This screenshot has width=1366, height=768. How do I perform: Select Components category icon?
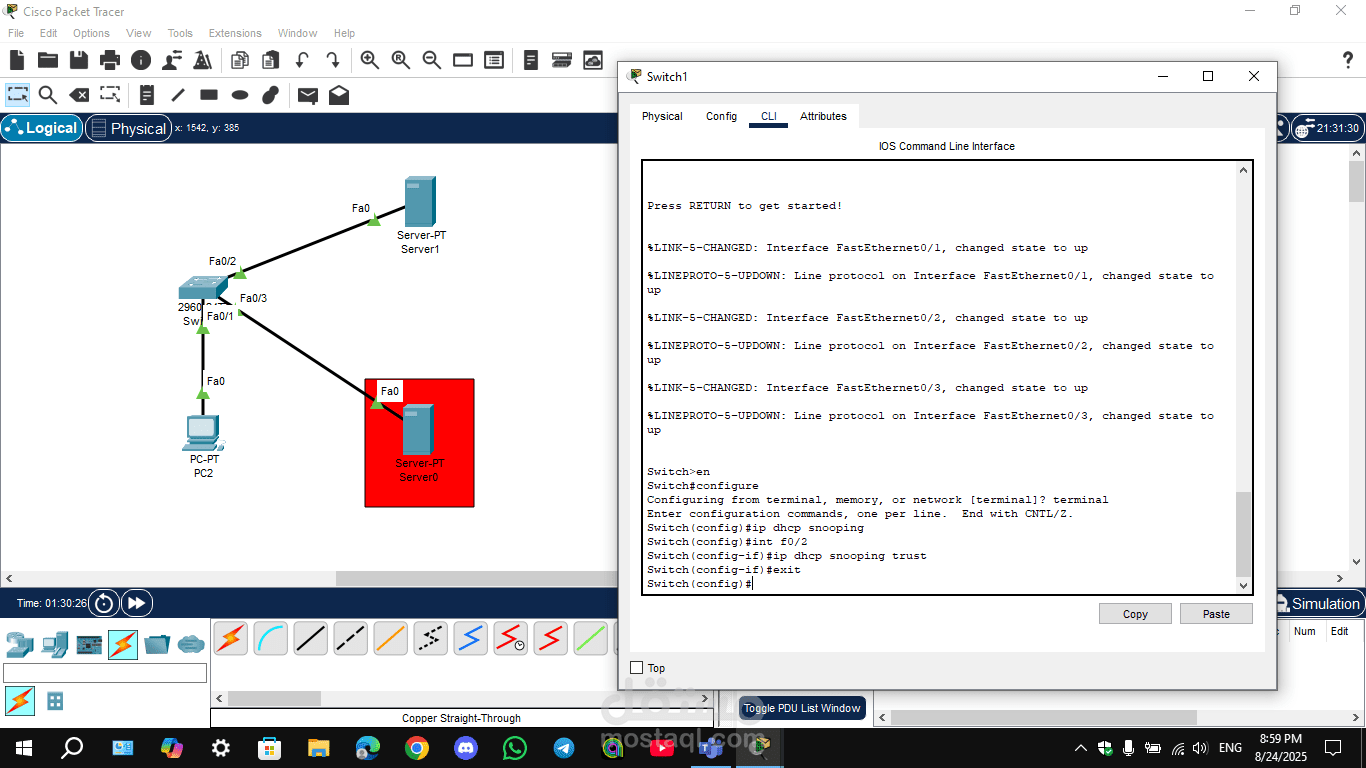pyautogui.click(x=89, y=644)
